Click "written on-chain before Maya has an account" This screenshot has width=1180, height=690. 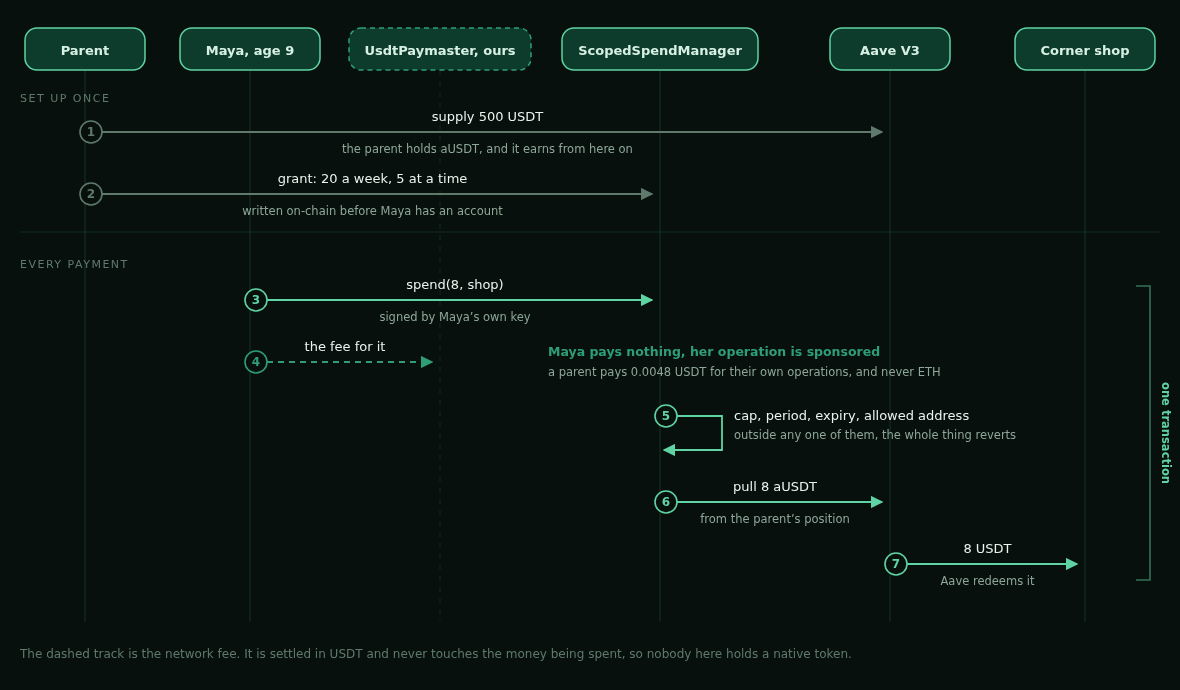click(x=373, y=211)
